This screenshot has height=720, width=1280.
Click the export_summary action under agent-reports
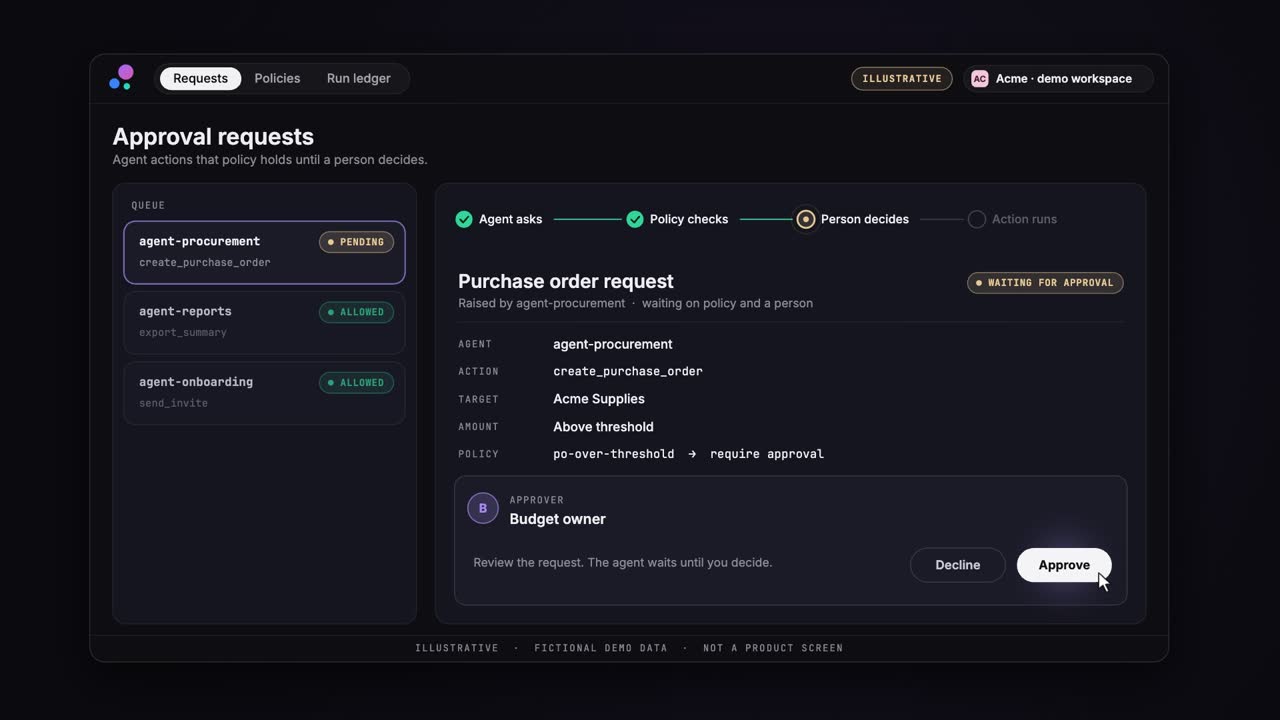point(183,333)
